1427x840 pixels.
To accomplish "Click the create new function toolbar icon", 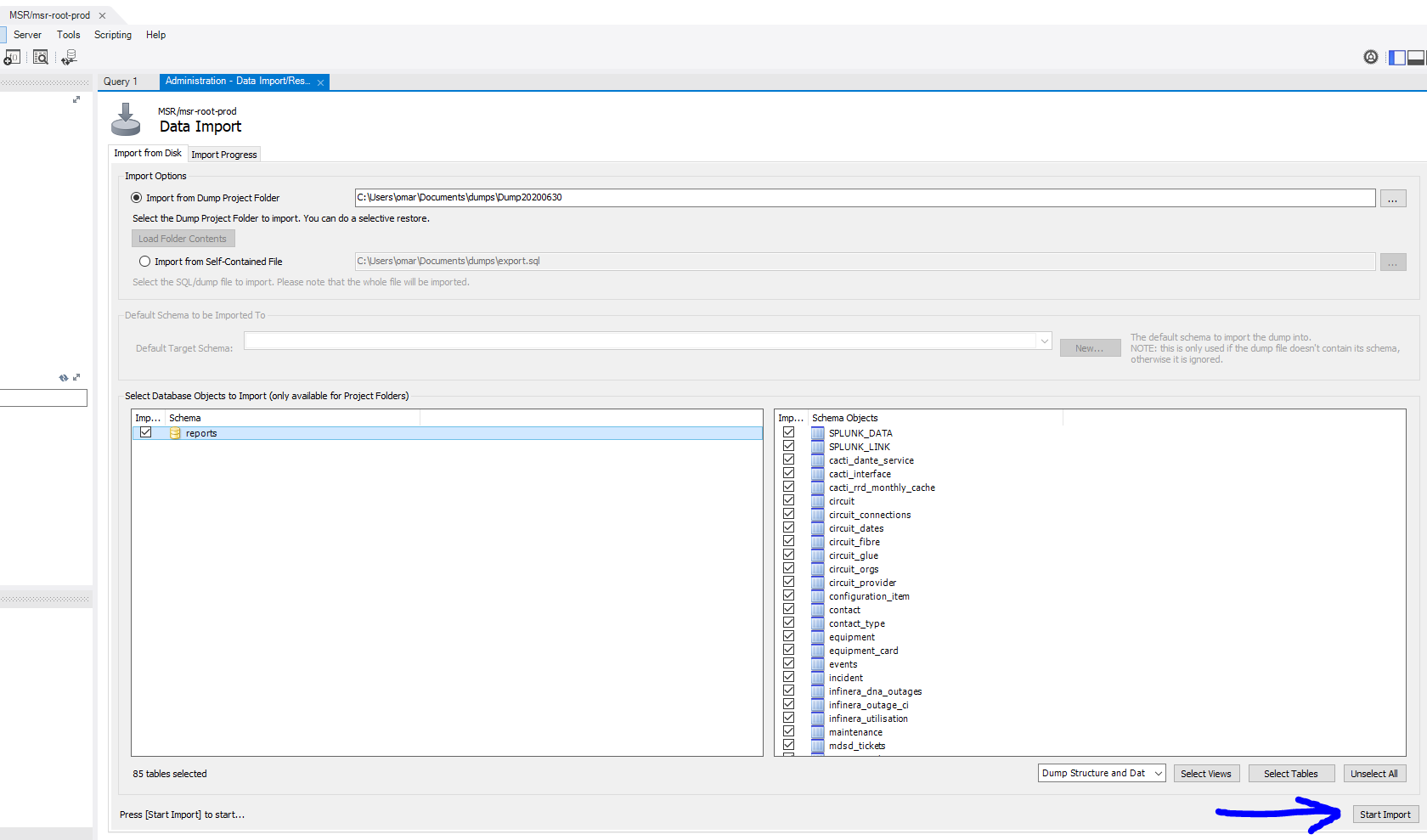I will coord(12,57).
